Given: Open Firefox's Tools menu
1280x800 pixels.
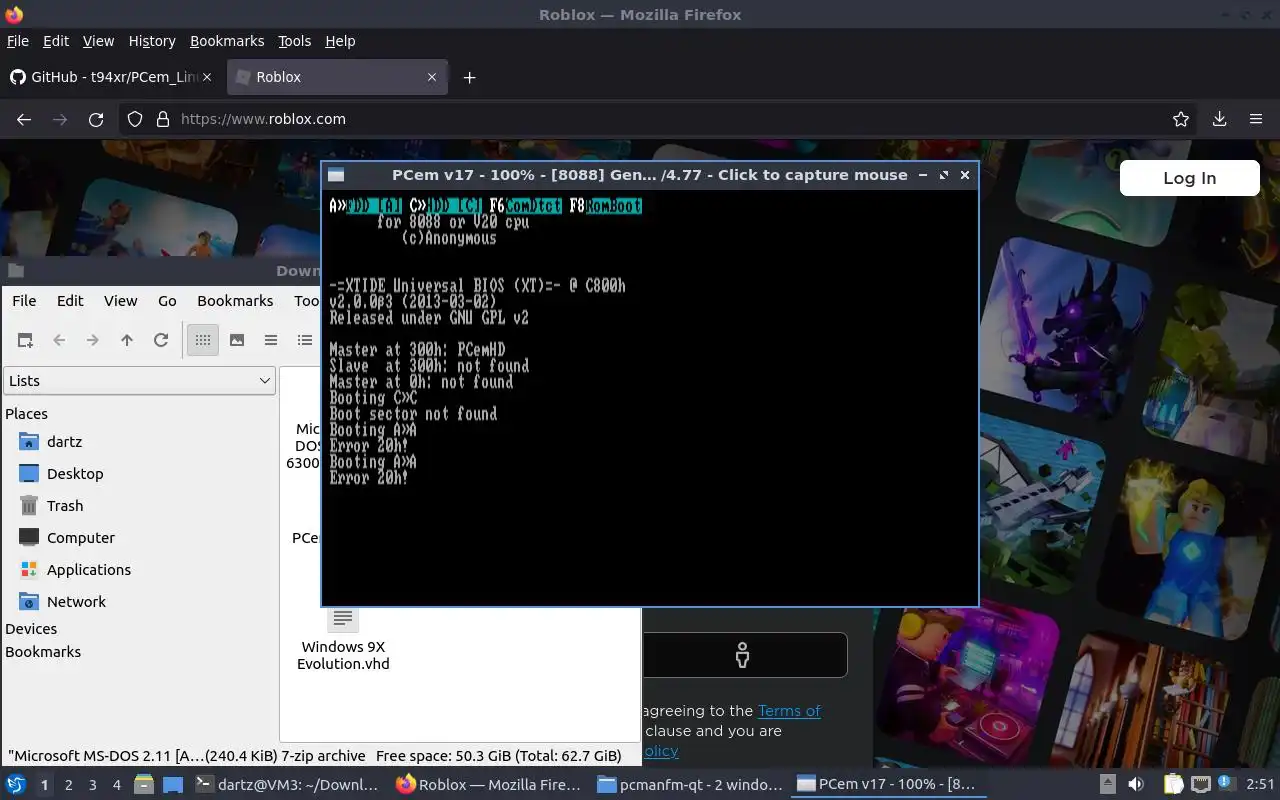Looking at the screenshot, I should [x=294, y=41].
